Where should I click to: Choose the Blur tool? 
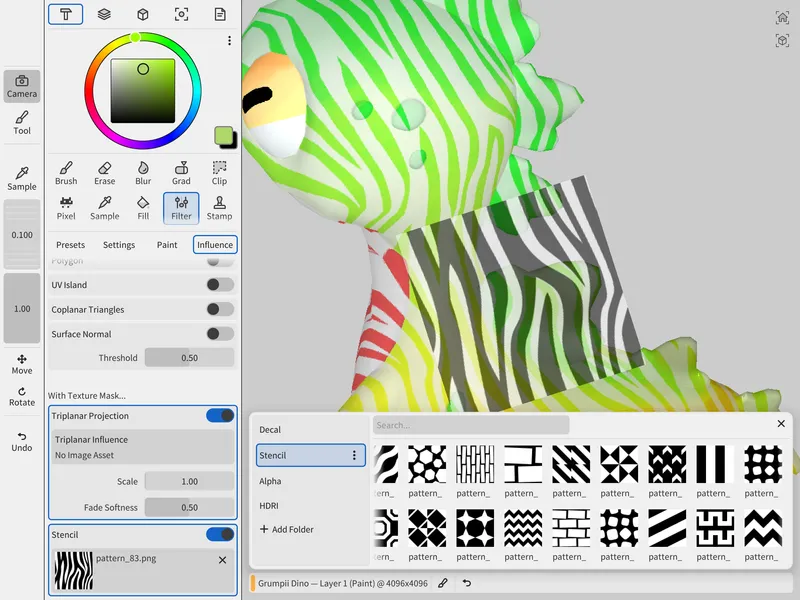(x=143, y=173)
